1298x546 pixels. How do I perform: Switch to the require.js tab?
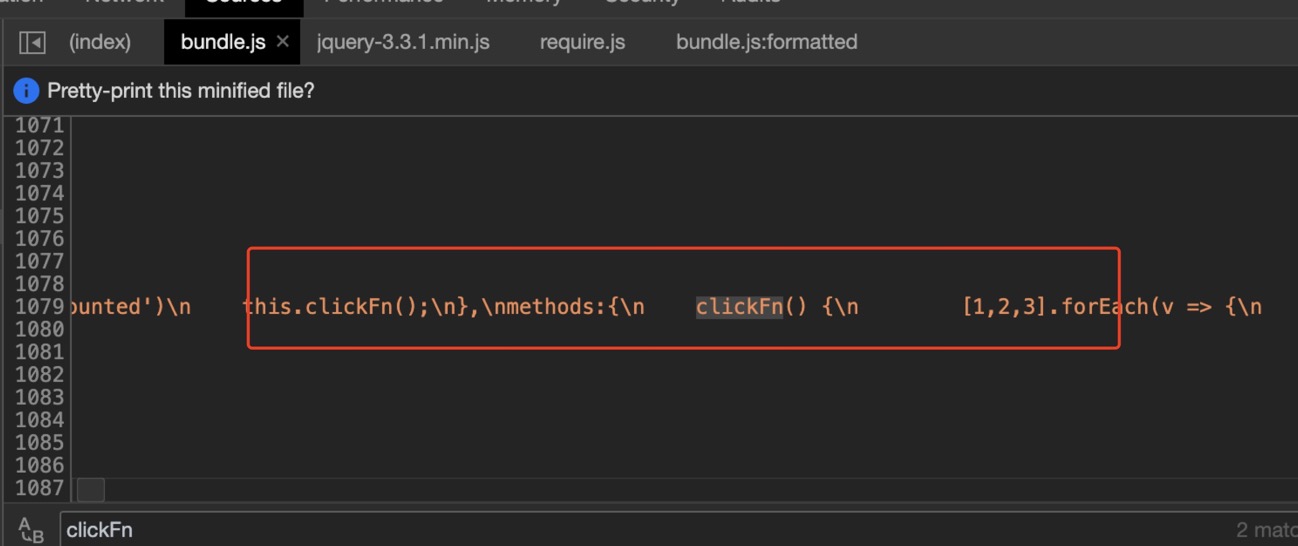coord(582,42)
